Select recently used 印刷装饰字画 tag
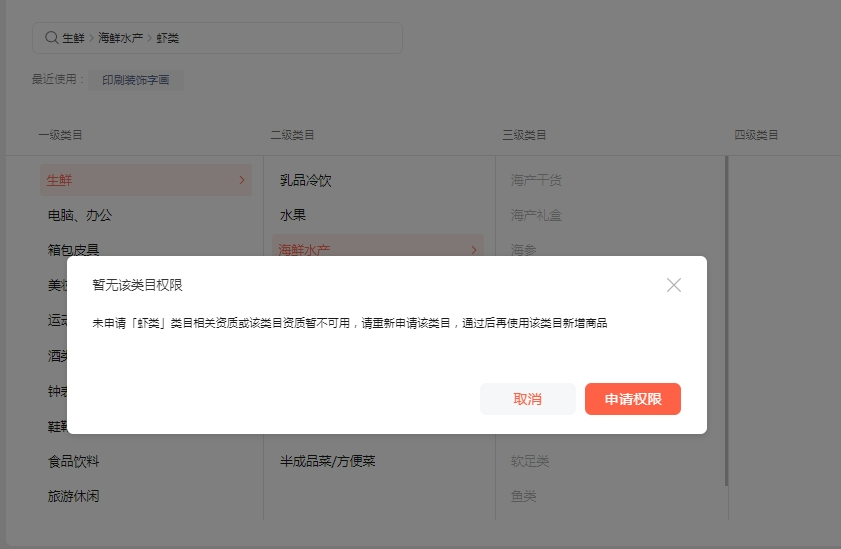The image size is (841, 549). (136, 80)
